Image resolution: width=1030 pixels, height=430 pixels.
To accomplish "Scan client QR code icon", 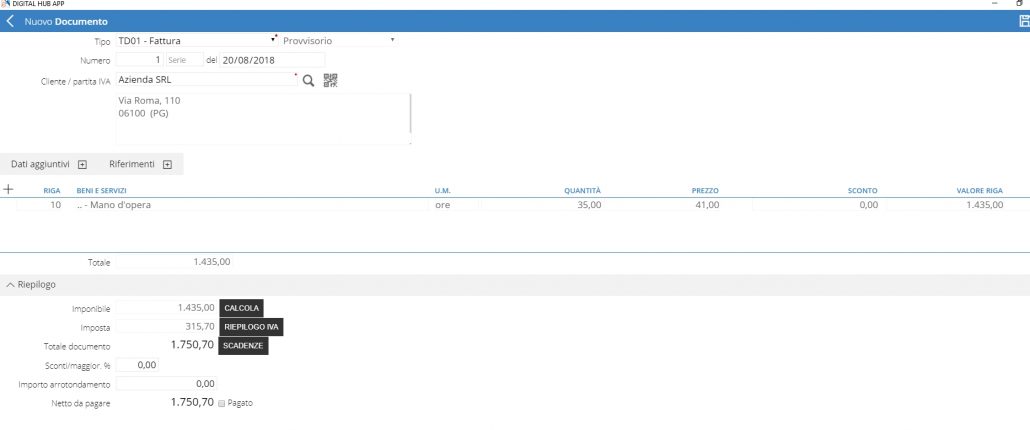I will click(x=330, y=80).
